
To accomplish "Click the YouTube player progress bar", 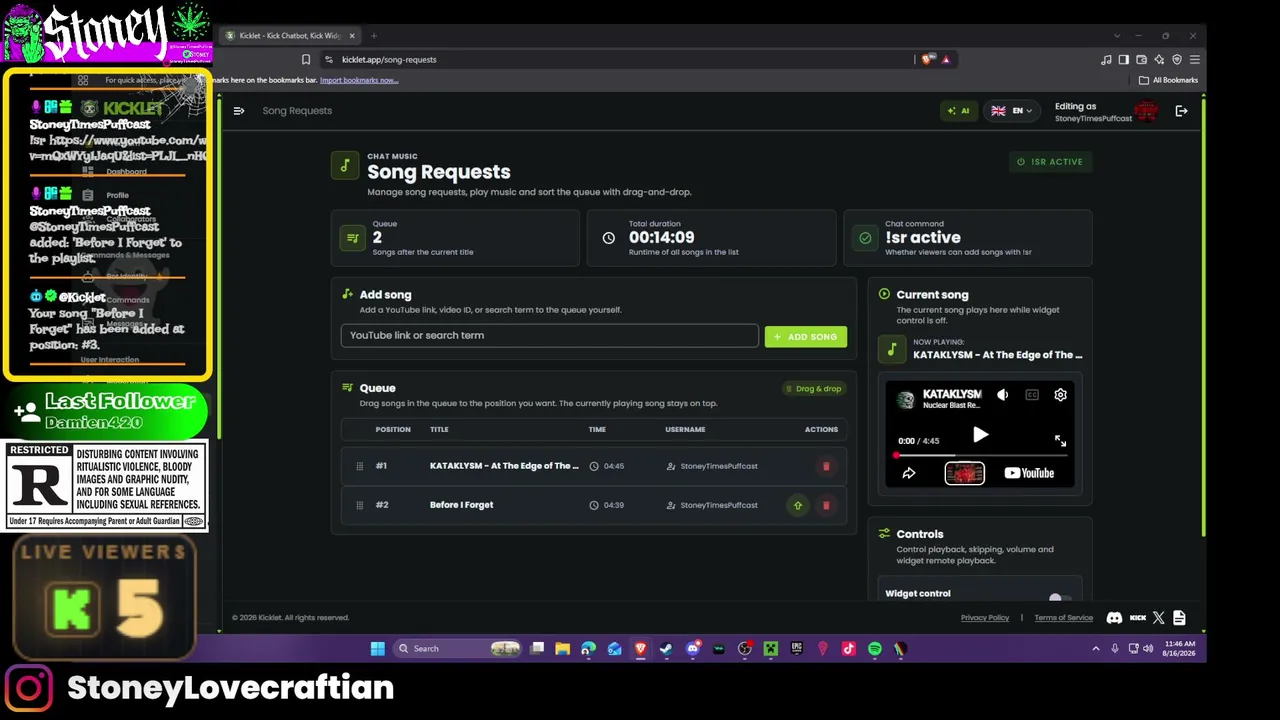I will click(x=980, y=455).
